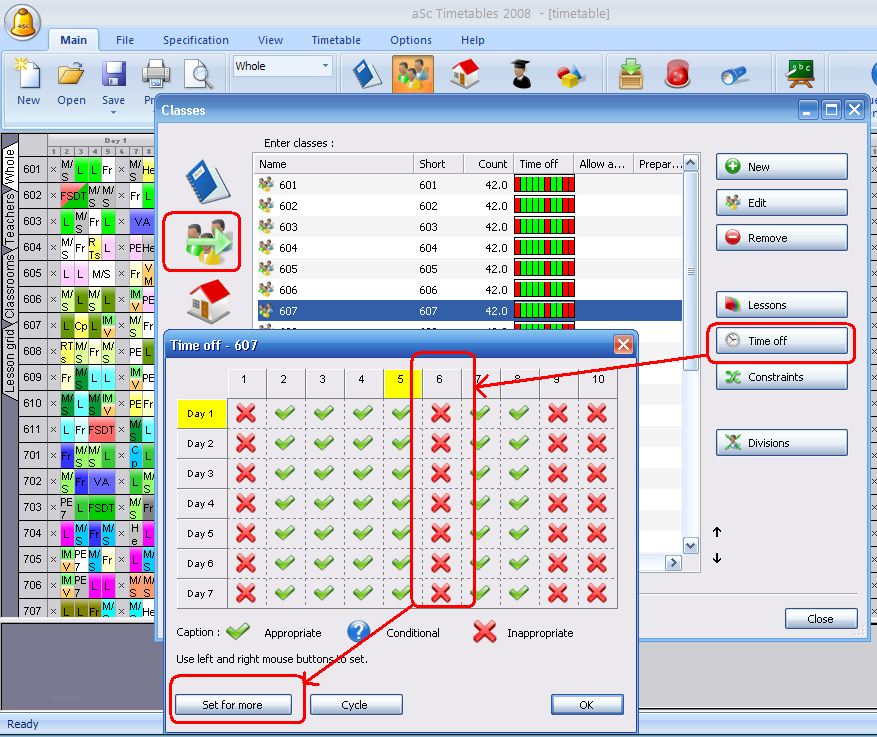Screen dimensions: 877x737
Task: Click the Time off bar for class 603
Action: [x=545, y=226]
